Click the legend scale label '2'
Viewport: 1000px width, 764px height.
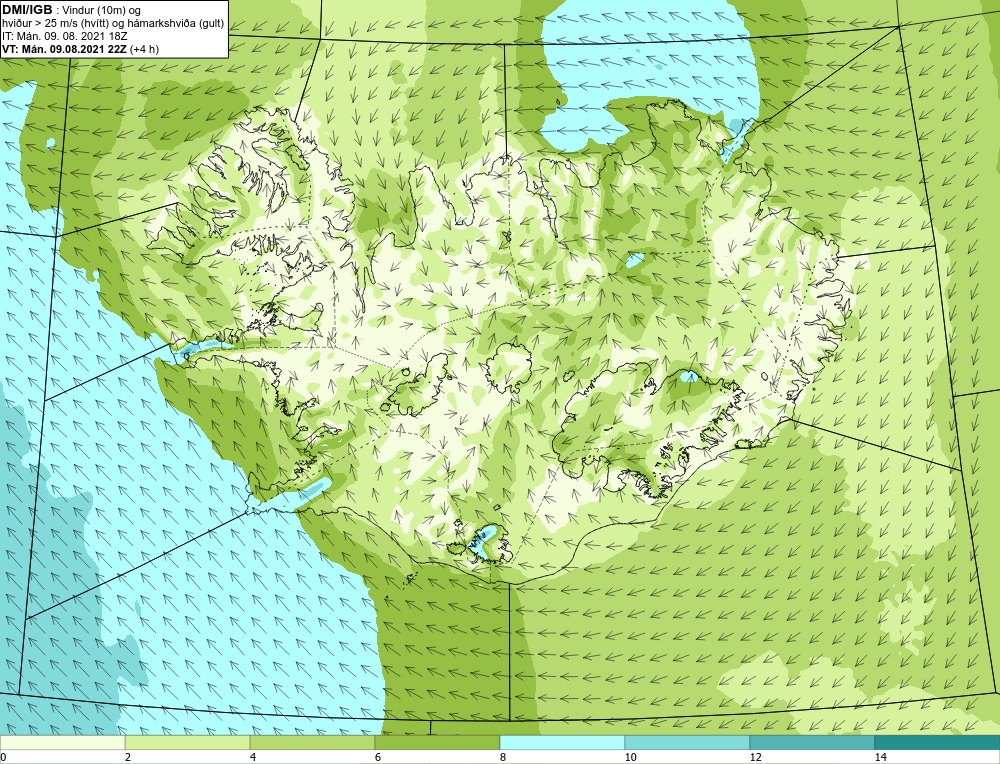[x=128, y=757]
